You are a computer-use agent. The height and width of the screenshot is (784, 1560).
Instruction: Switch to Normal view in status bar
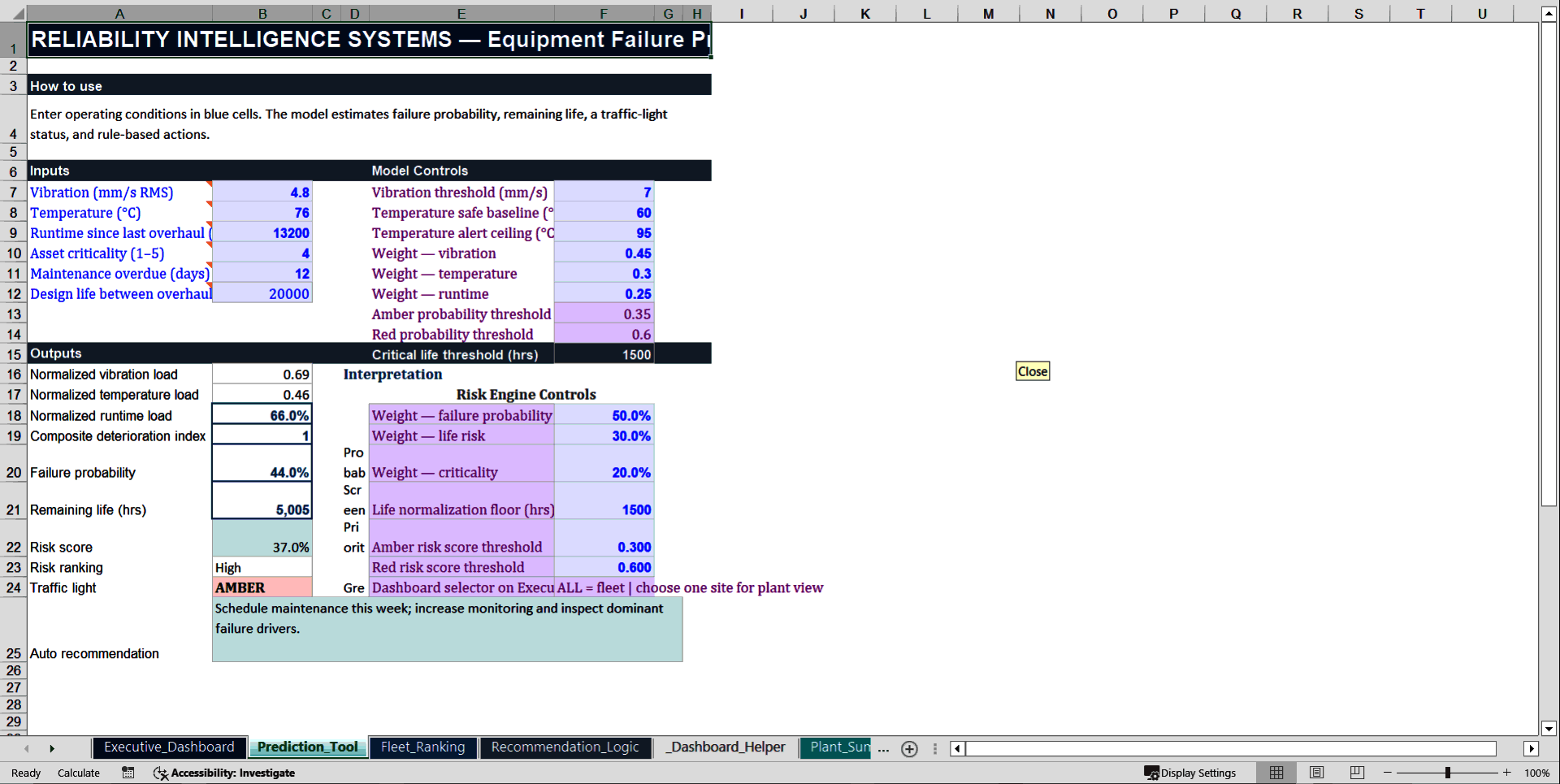coord(1276,773)
